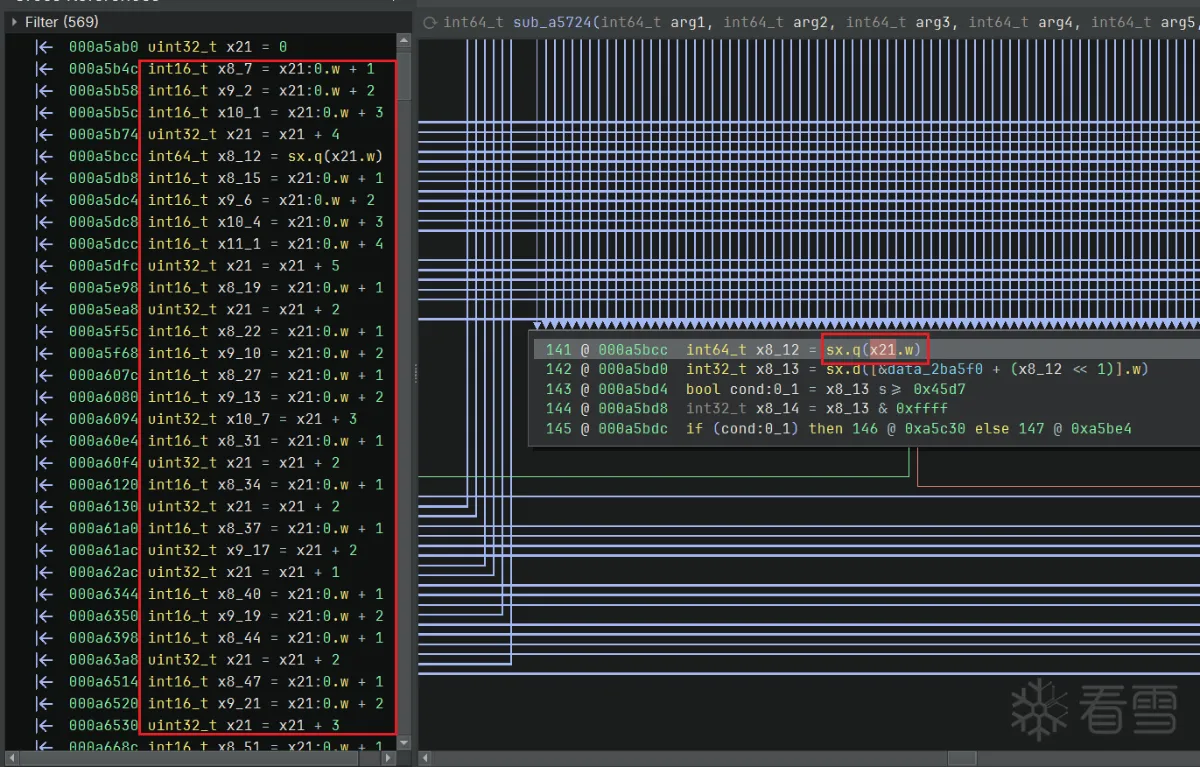Expand the Filter (569) disclosure triangle
This screenshot has width=1200, height=767.
coord(15,21)
